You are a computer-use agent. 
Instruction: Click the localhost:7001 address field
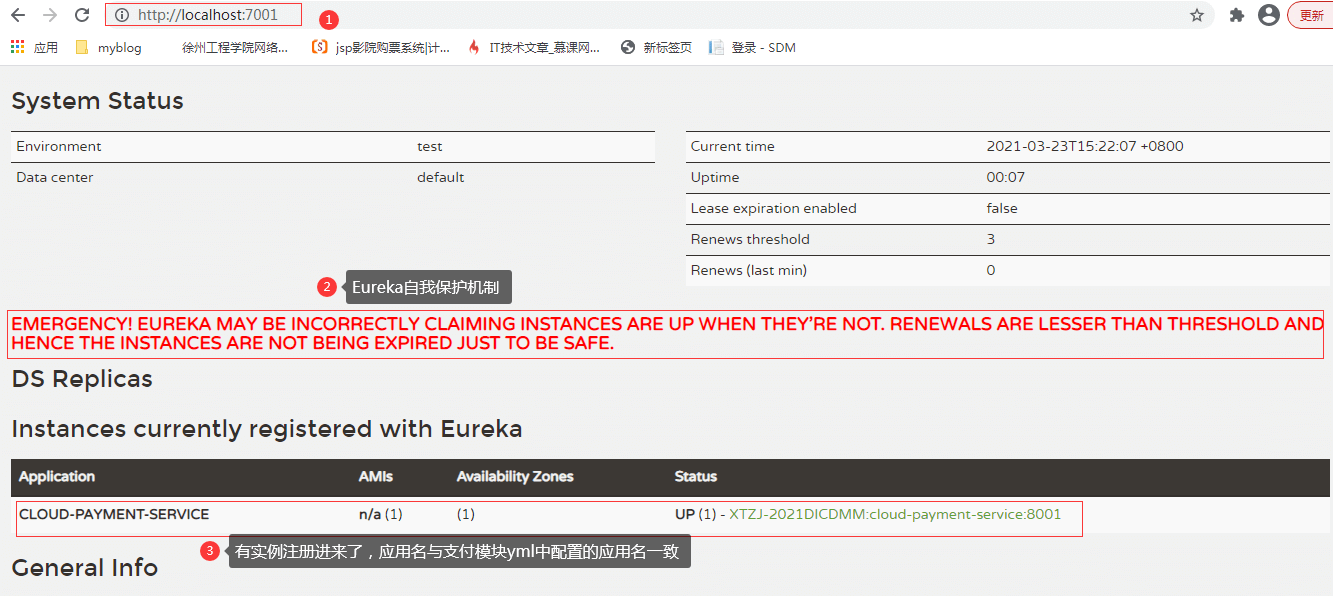pyautogui.click(x=203, y=15)
